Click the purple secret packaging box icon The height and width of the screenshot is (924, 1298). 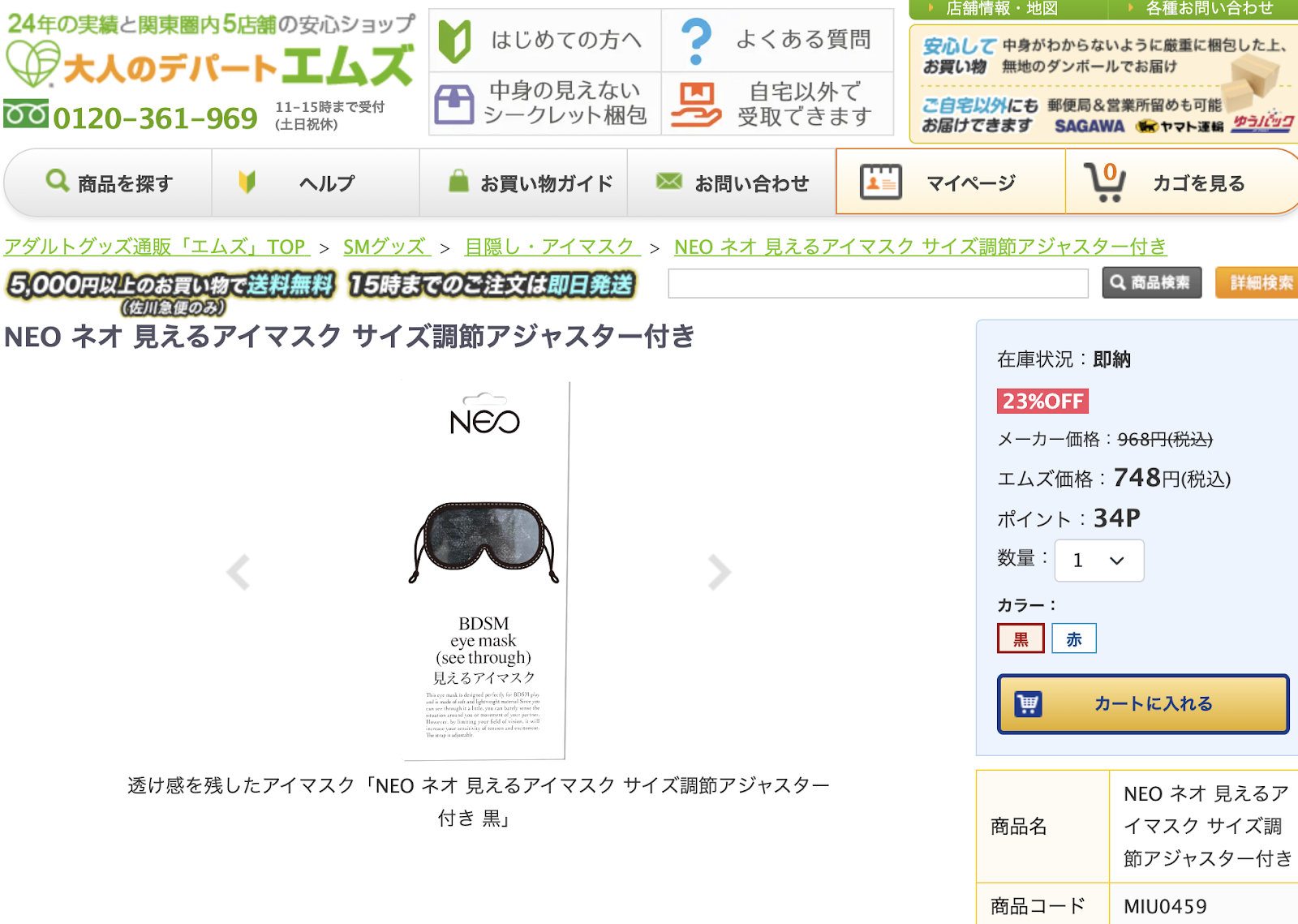pos(454,104)
